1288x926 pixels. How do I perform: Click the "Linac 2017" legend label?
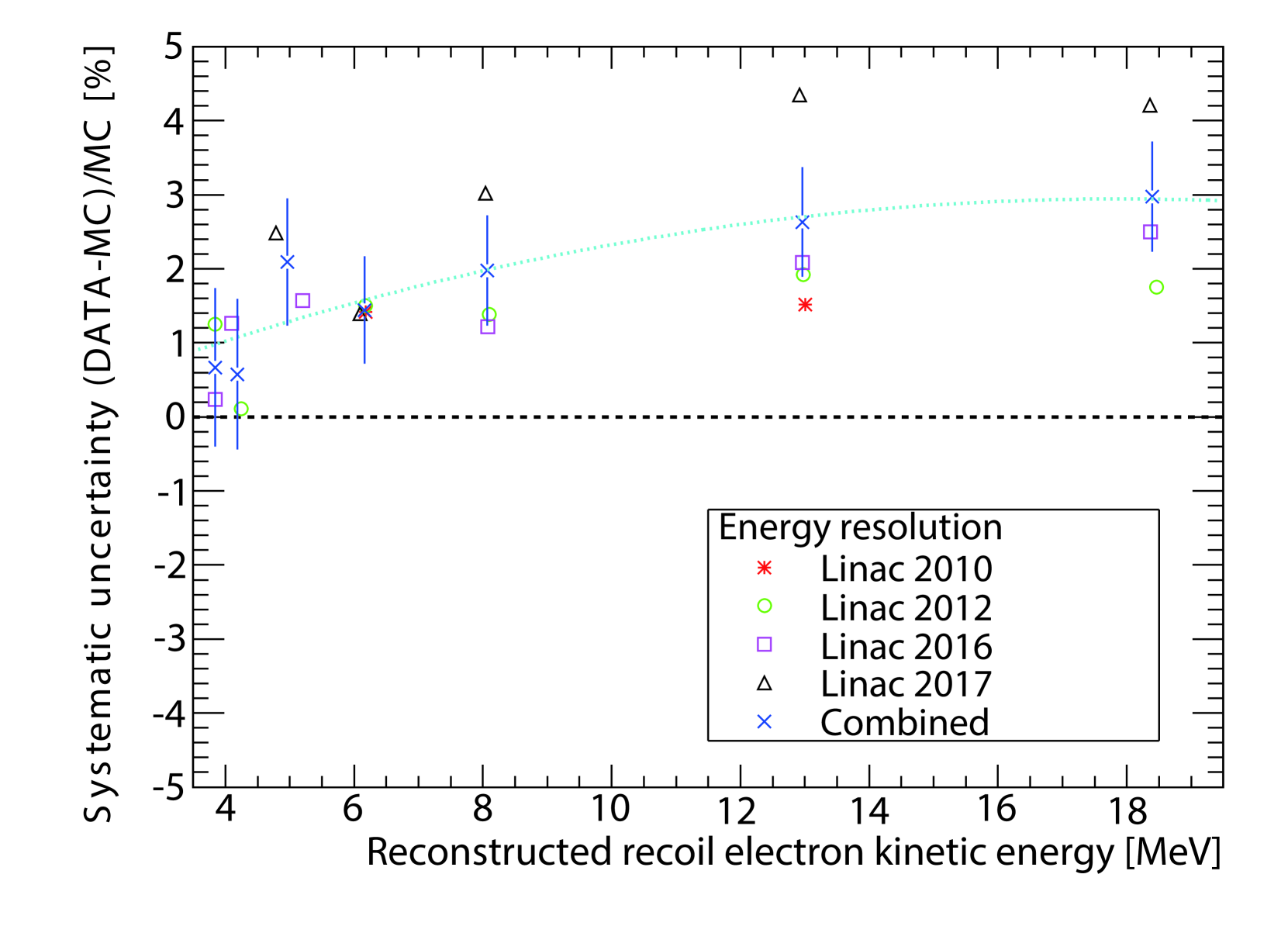[x=906, y=684]
